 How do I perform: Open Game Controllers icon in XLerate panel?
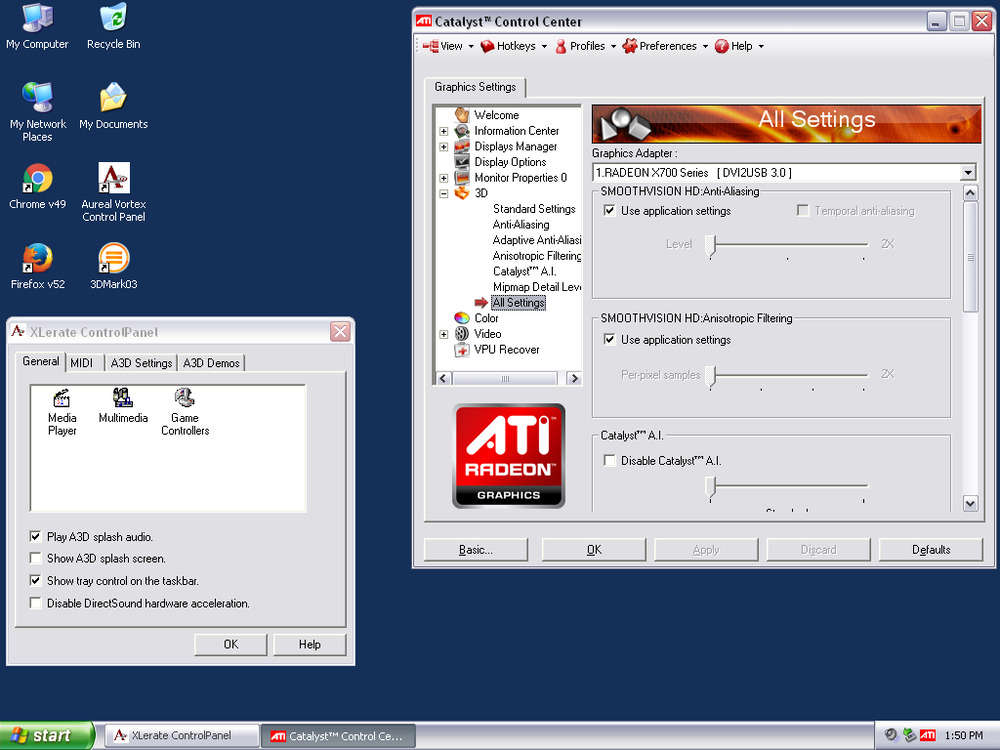click(x=185, y=411)
